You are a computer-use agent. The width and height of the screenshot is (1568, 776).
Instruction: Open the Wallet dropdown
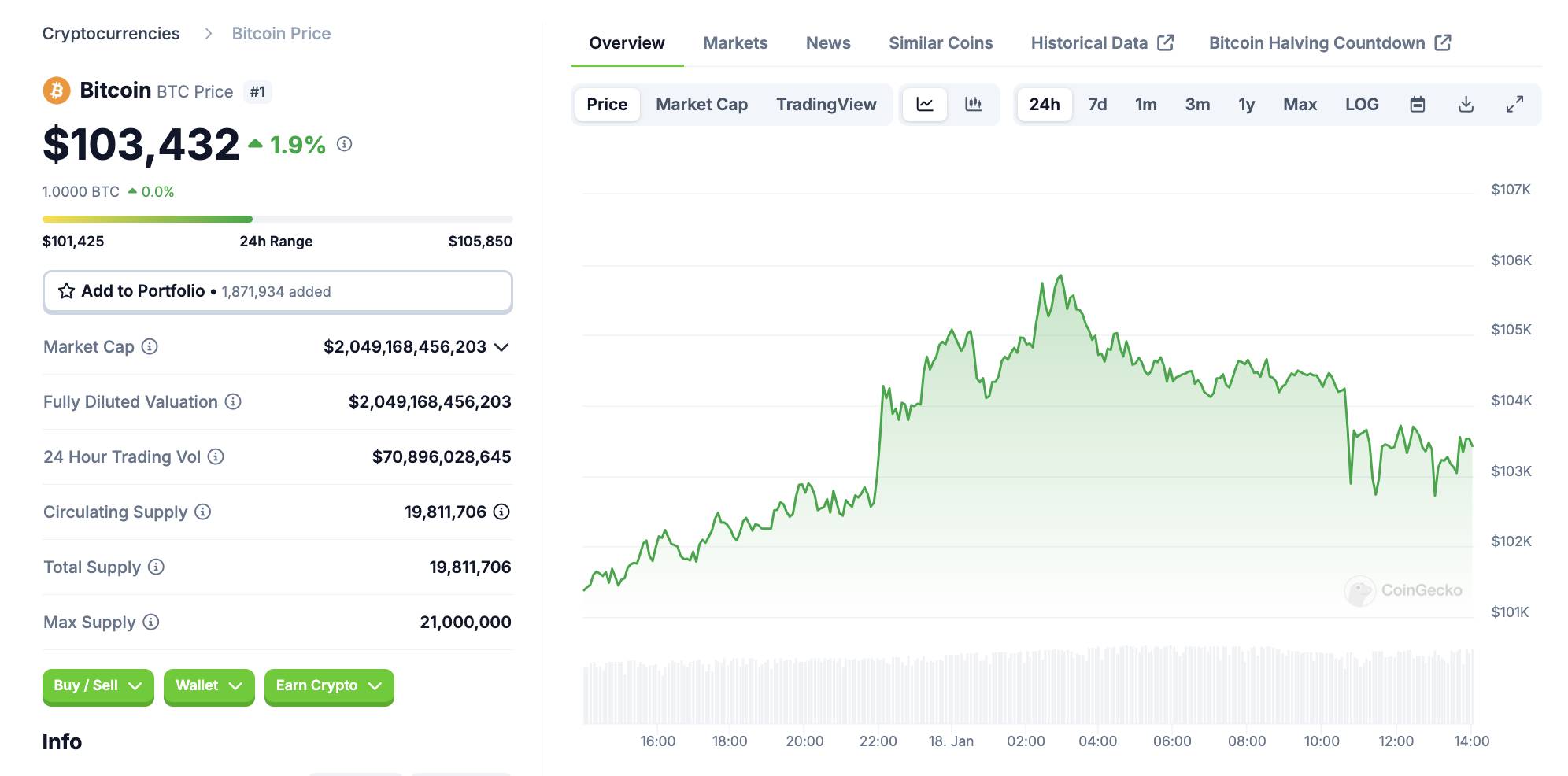[x=209, y=685]
